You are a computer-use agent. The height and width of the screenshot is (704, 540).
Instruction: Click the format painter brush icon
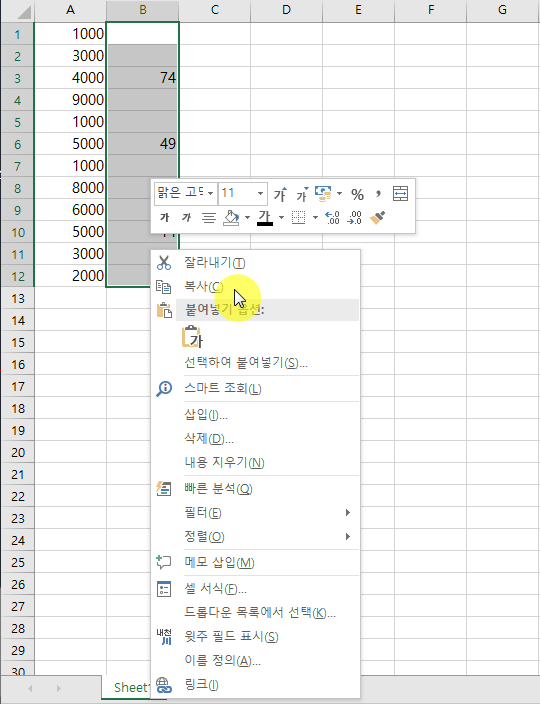[x=377, y=218]
